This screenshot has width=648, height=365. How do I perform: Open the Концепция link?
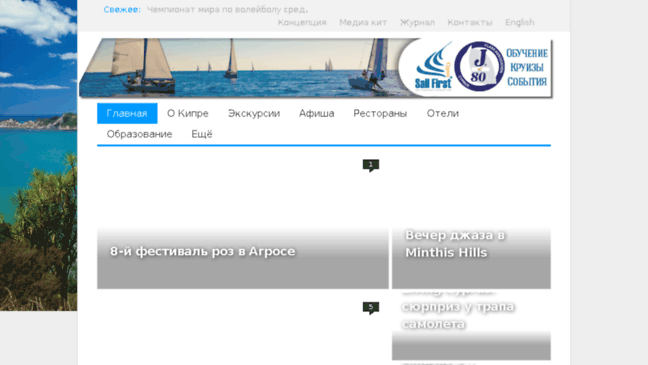coord(302,22)
